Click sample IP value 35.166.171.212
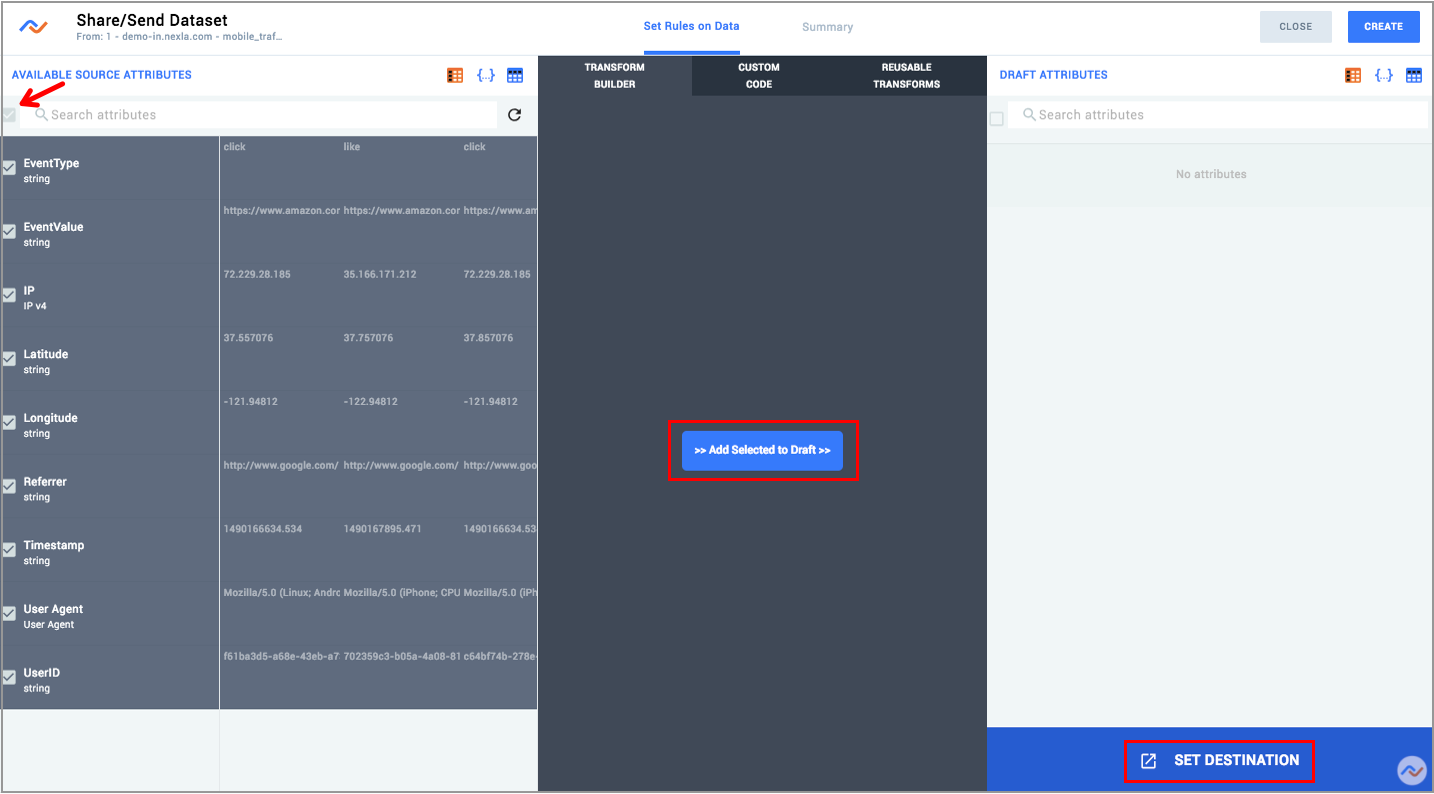 pos(380,274)
